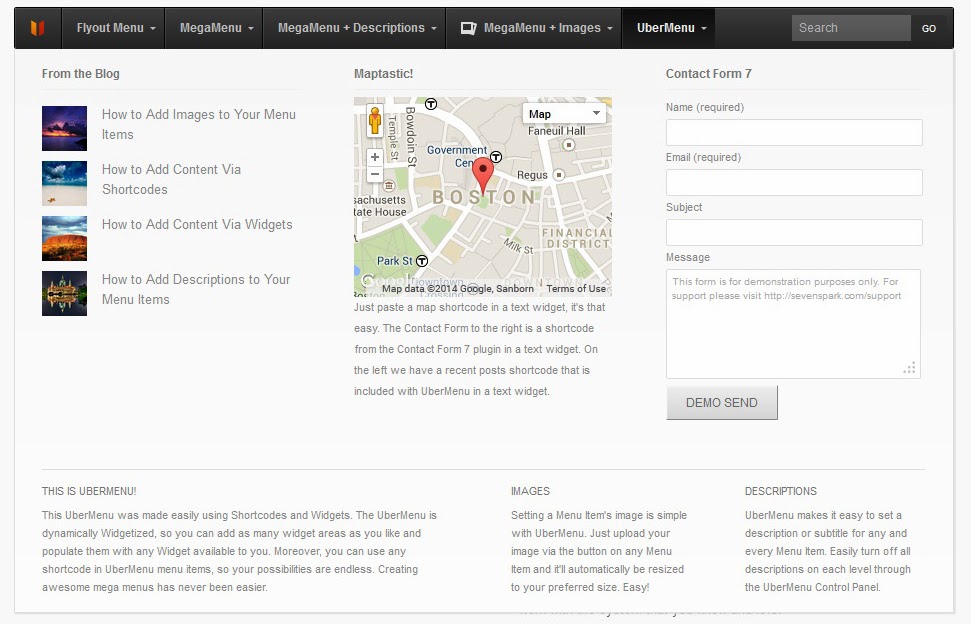Screen dimensions: 971x624
Task: Open 'How to Add Descriptions to Your Menu Items'
Action: [x=196, y=289]
